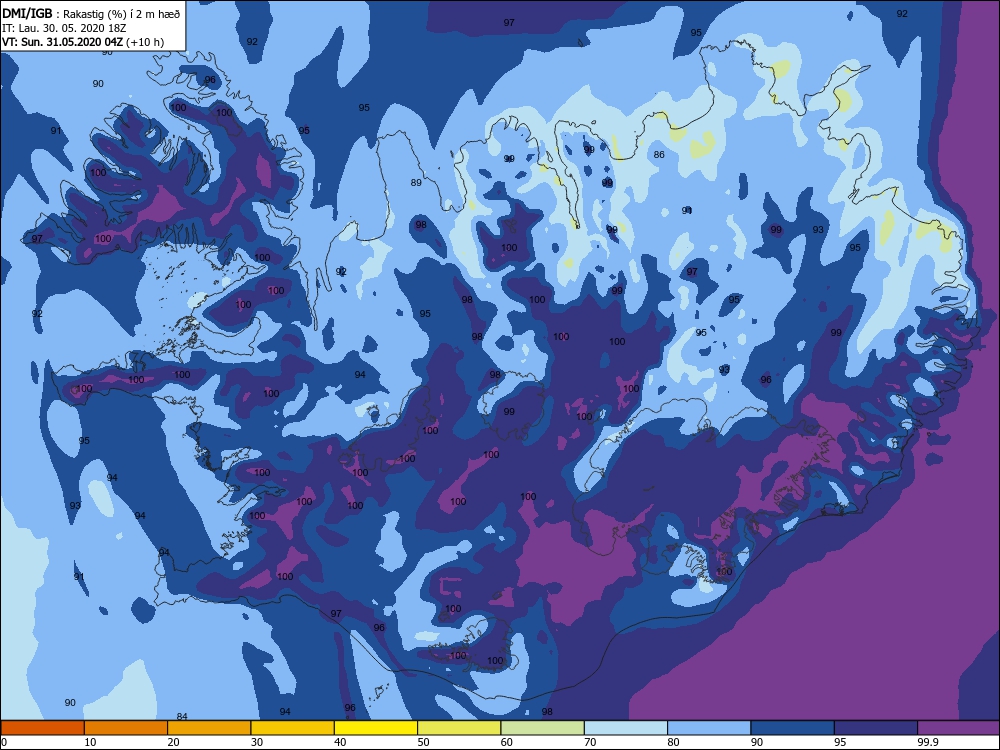The image size is (1000, 750).
Task: Click the '20' legend scale label
Action: pos(173,742)
